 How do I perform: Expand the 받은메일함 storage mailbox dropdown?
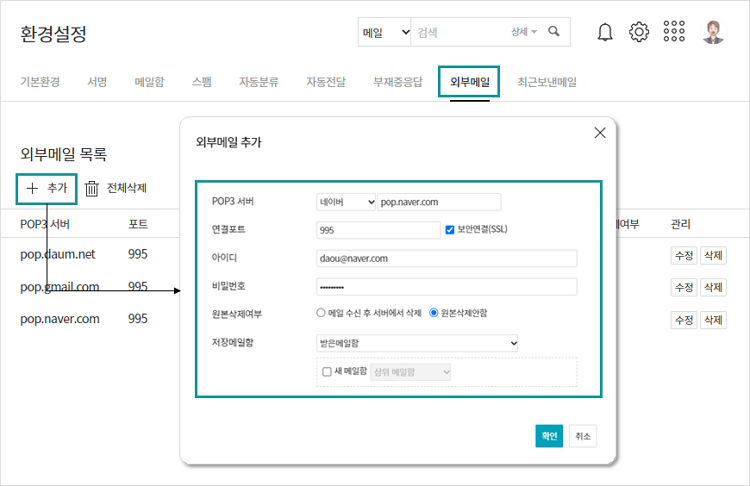pyautogui.click(x=417, y=343)
